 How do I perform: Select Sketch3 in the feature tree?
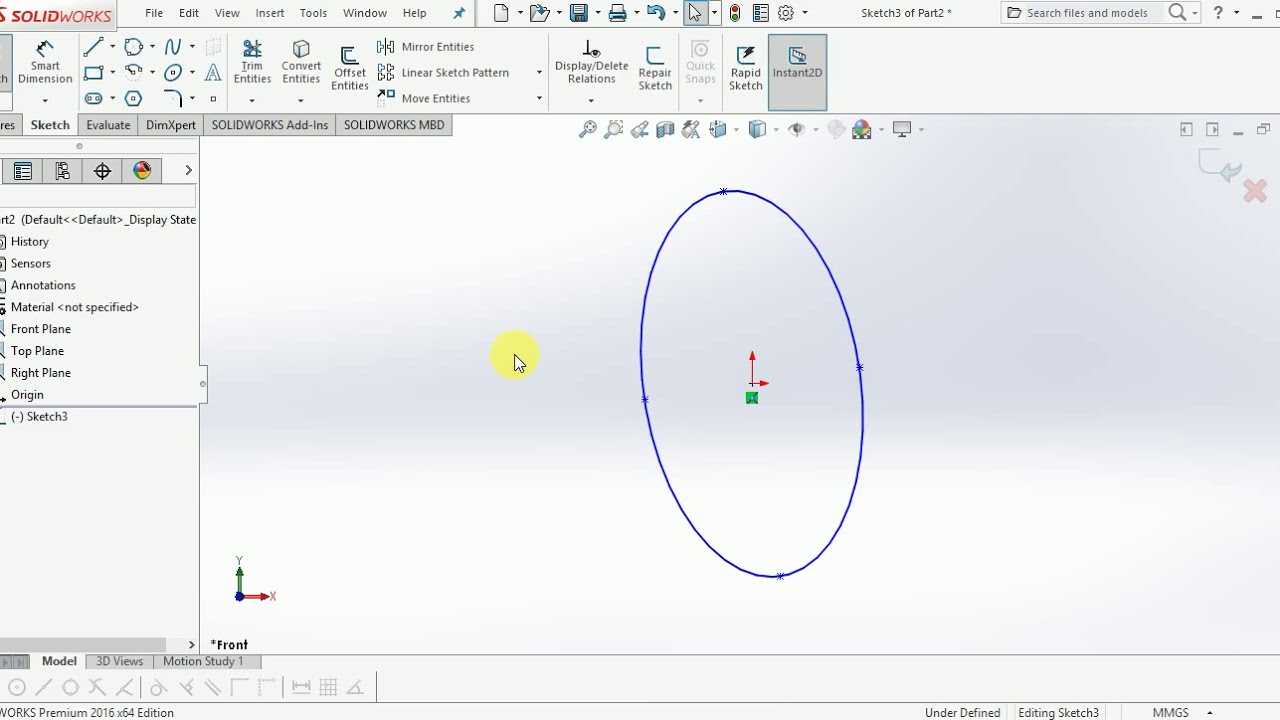pos(39,417)
